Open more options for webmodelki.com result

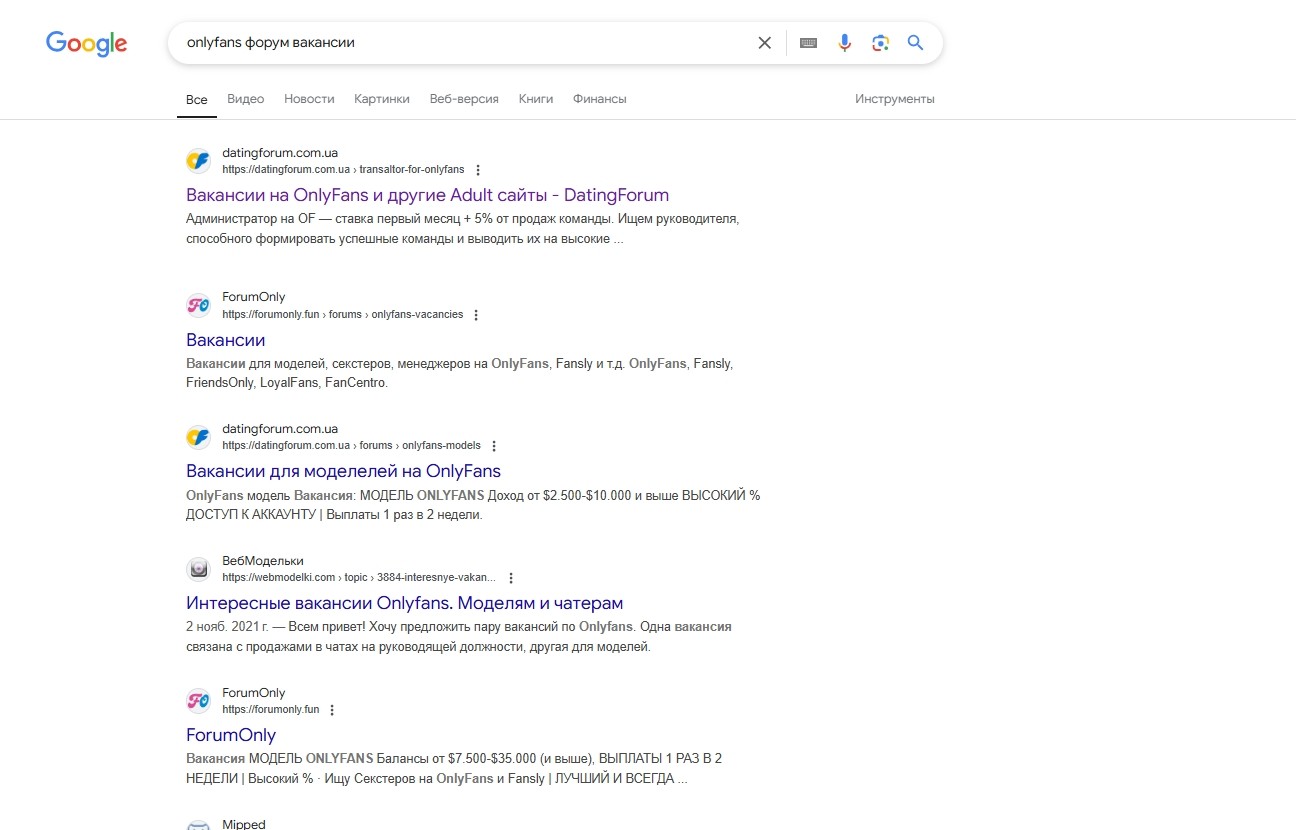(x=511, y=578)
